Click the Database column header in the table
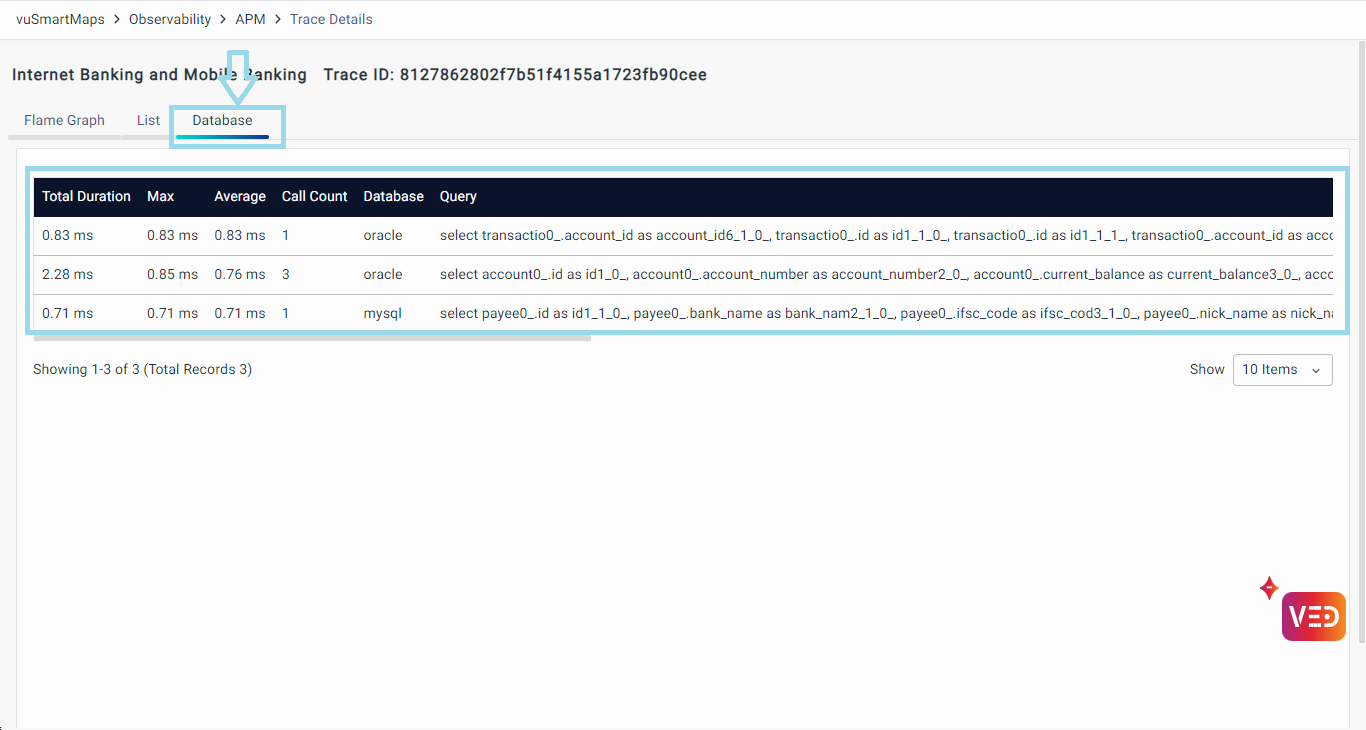Viewport: 1366px width, 730px height. 393,197
